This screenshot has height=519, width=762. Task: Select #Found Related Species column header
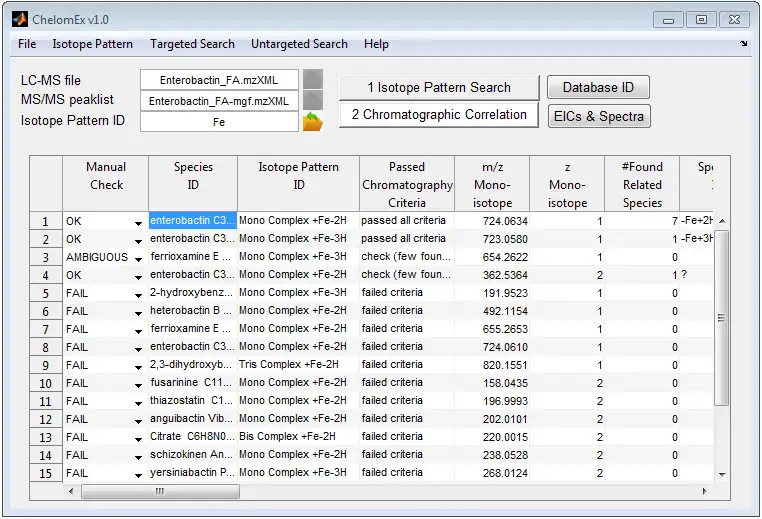tap(642, 184)
